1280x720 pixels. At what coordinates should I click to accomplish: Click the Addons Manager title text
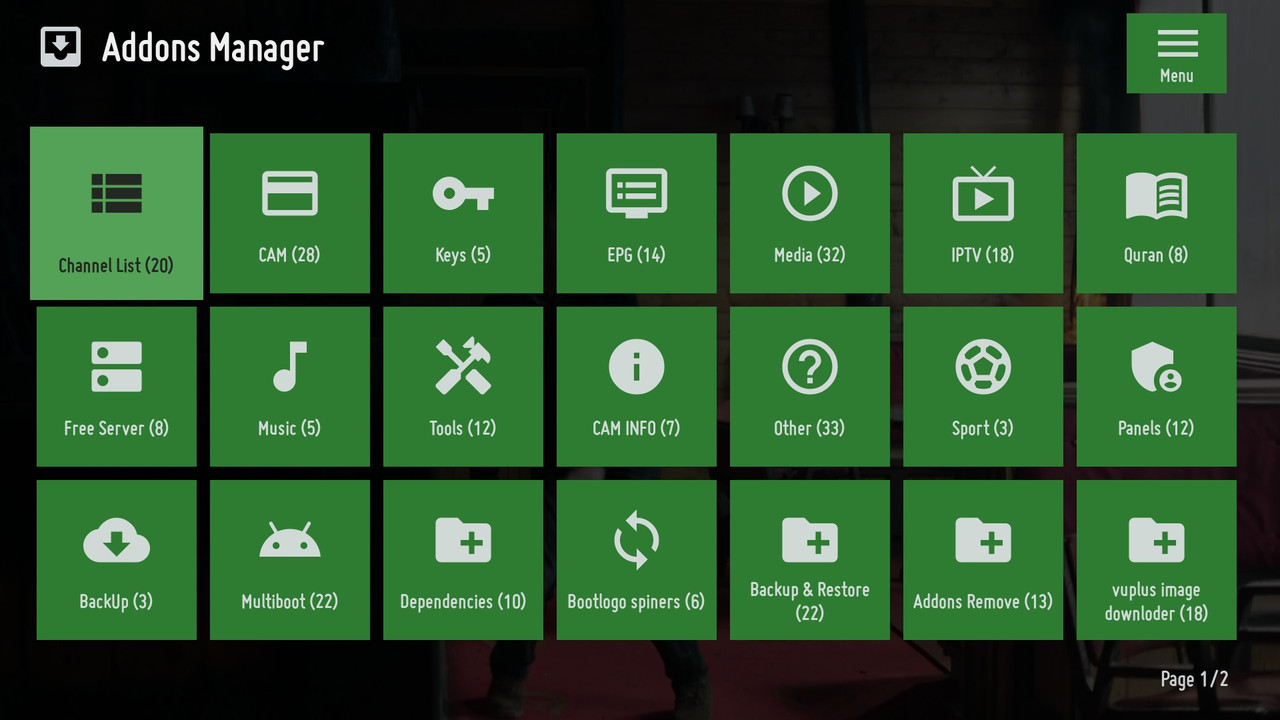pyautogui.click(x=213, y=48)
